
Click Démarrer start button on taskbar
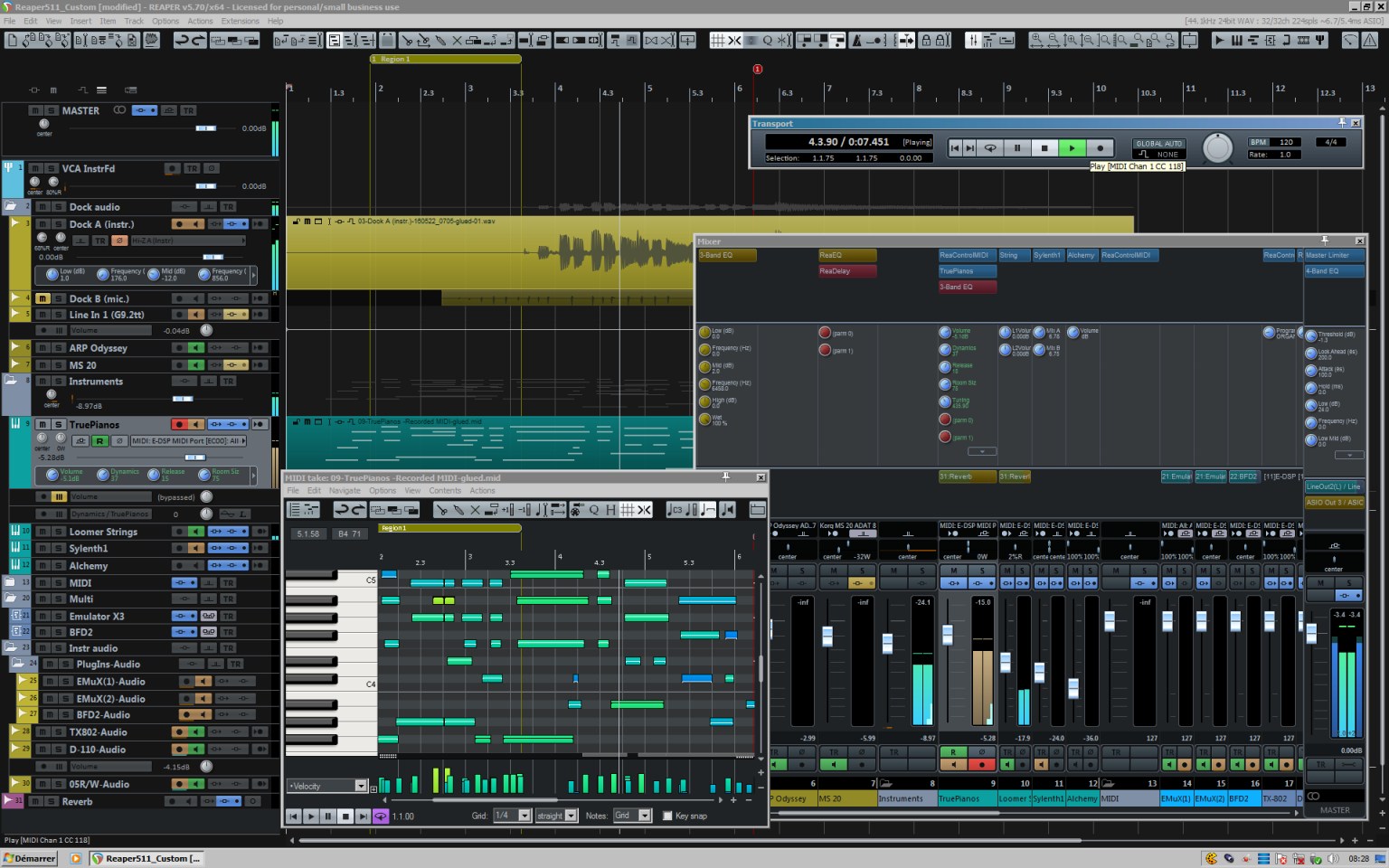(x=29, y=858)
